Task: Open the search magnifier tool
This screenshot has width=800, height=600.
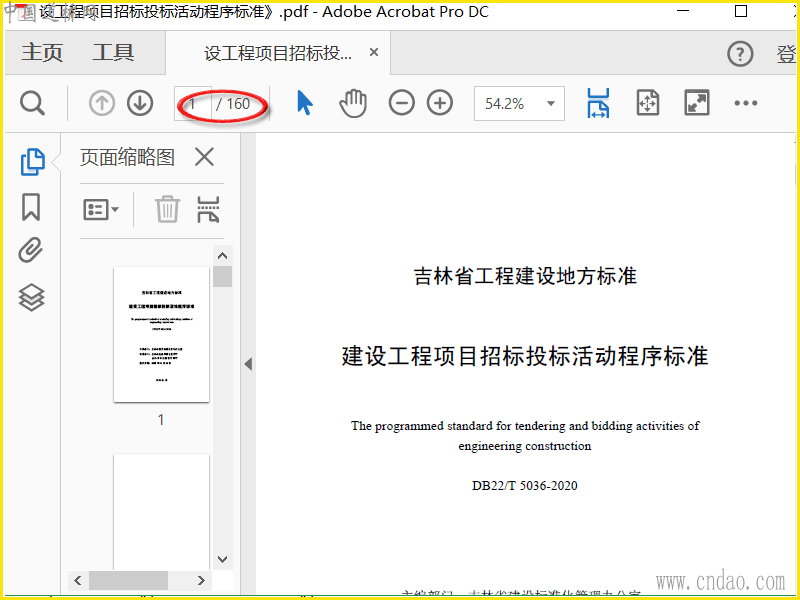Action: pos(33,104)
